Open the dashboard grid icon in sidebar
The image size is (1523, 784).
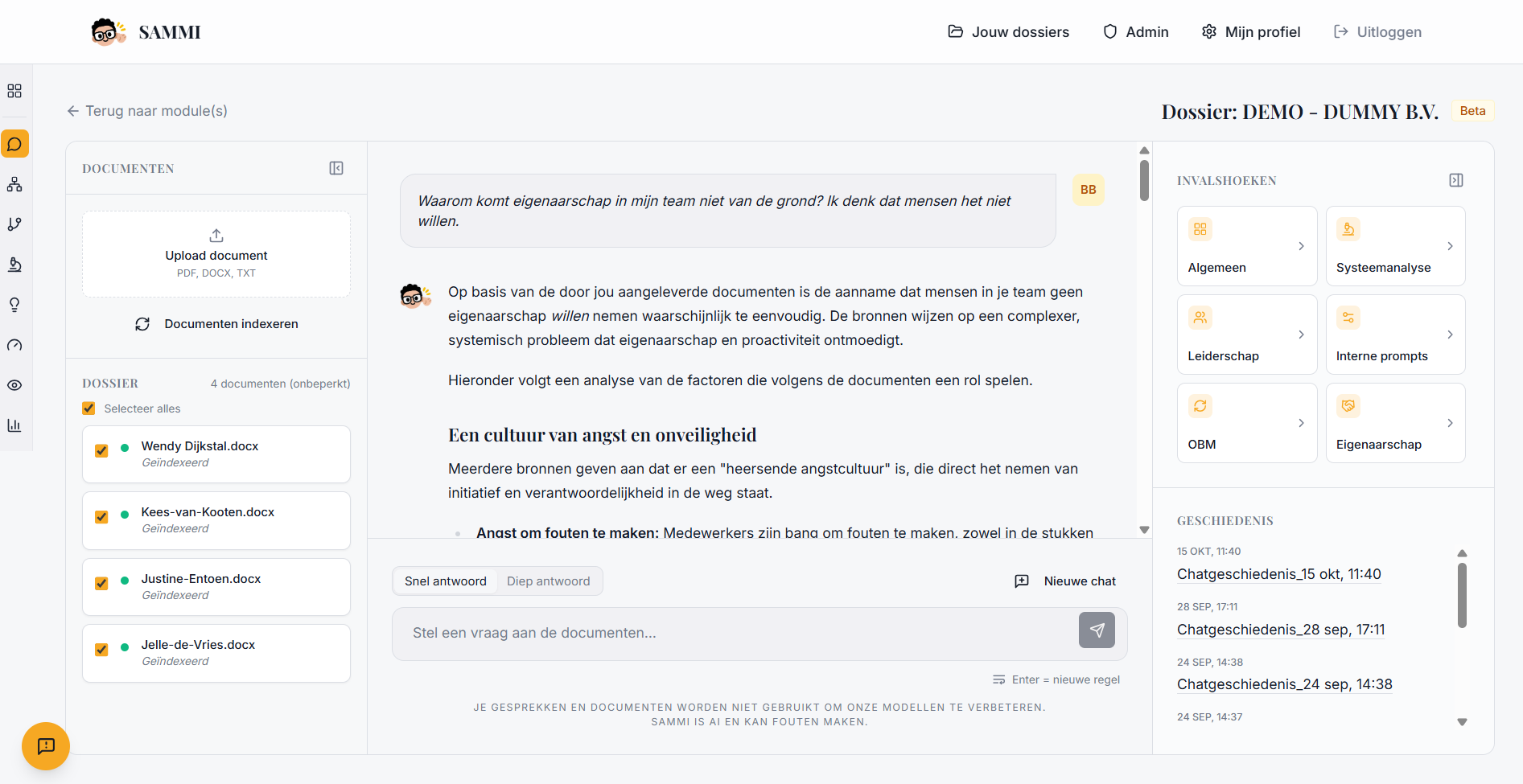[x=14, y=91]
